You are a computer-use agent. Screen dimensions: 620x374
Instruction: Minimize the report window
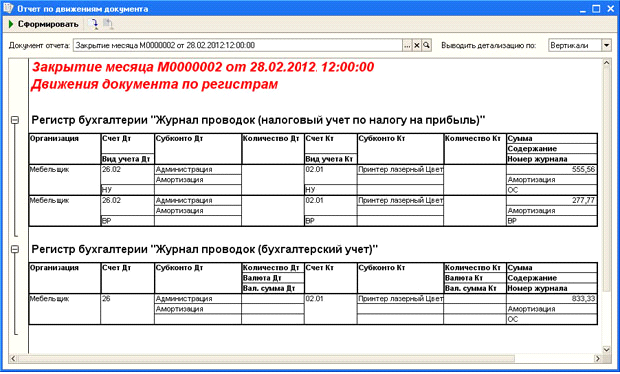click(583, 9)
